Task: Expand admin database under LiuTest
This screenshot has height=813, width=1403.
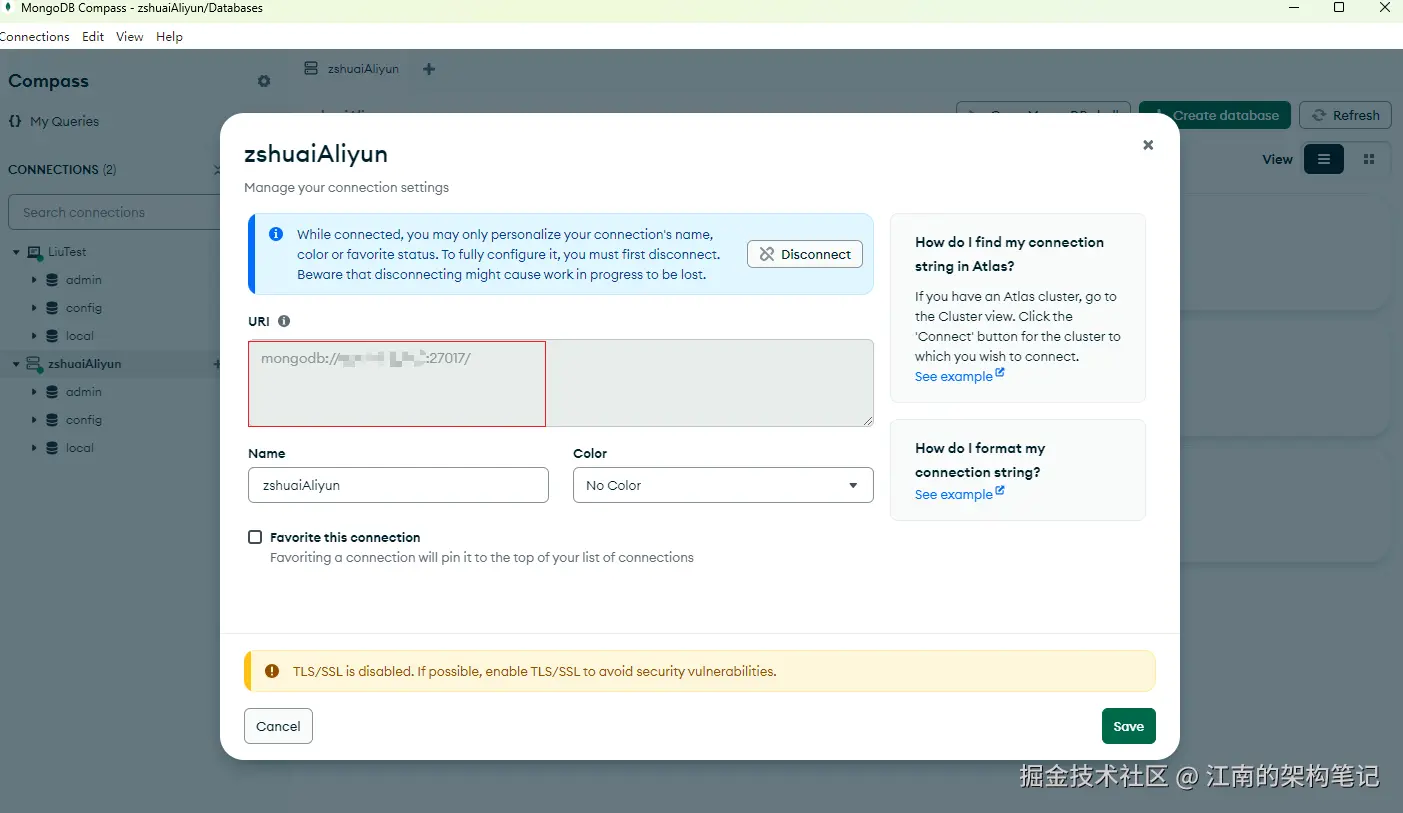Action: [34, 280]
